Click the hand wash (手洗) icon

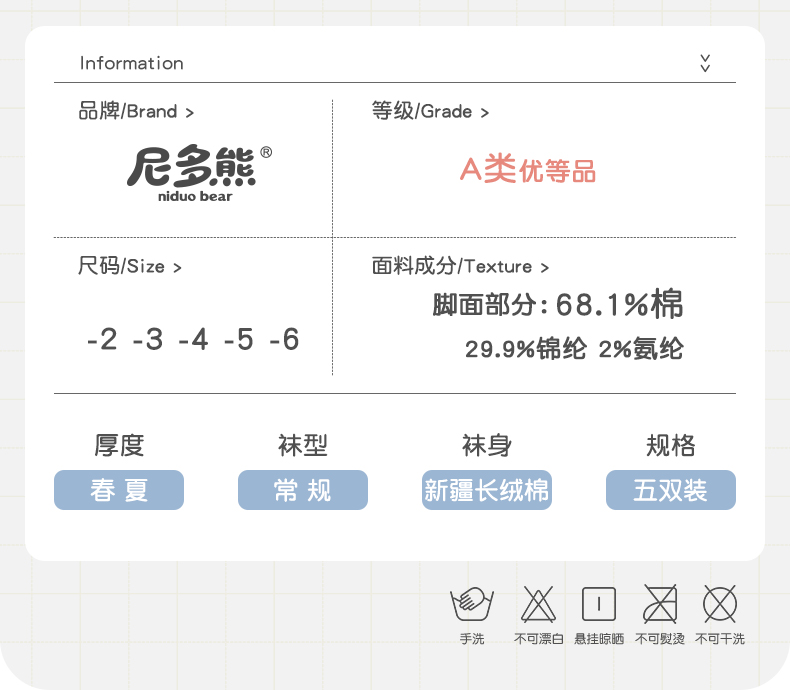click(x=472, y=603)
